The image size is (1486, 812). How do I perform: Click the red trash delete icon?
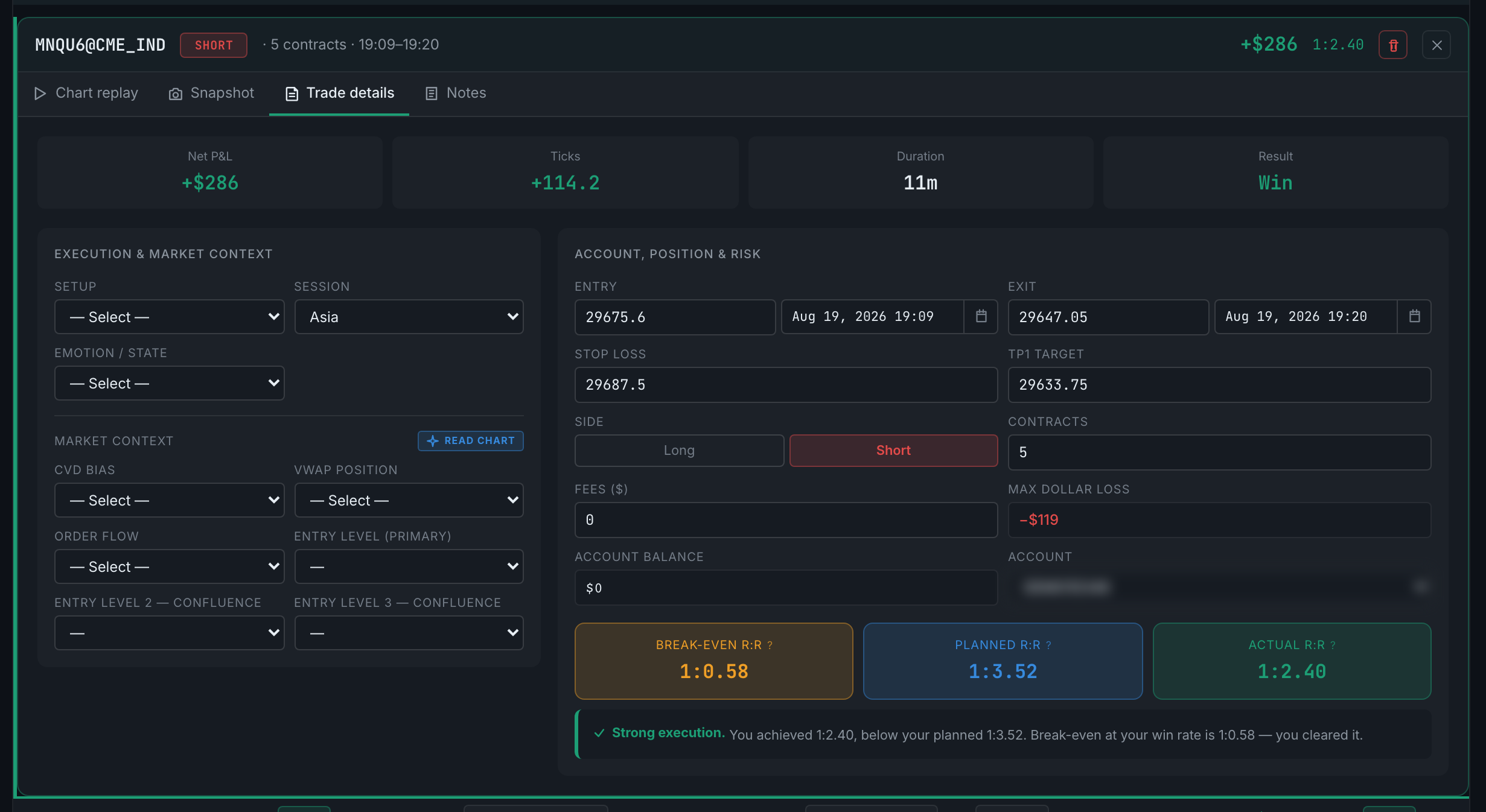click(1393, 45)
